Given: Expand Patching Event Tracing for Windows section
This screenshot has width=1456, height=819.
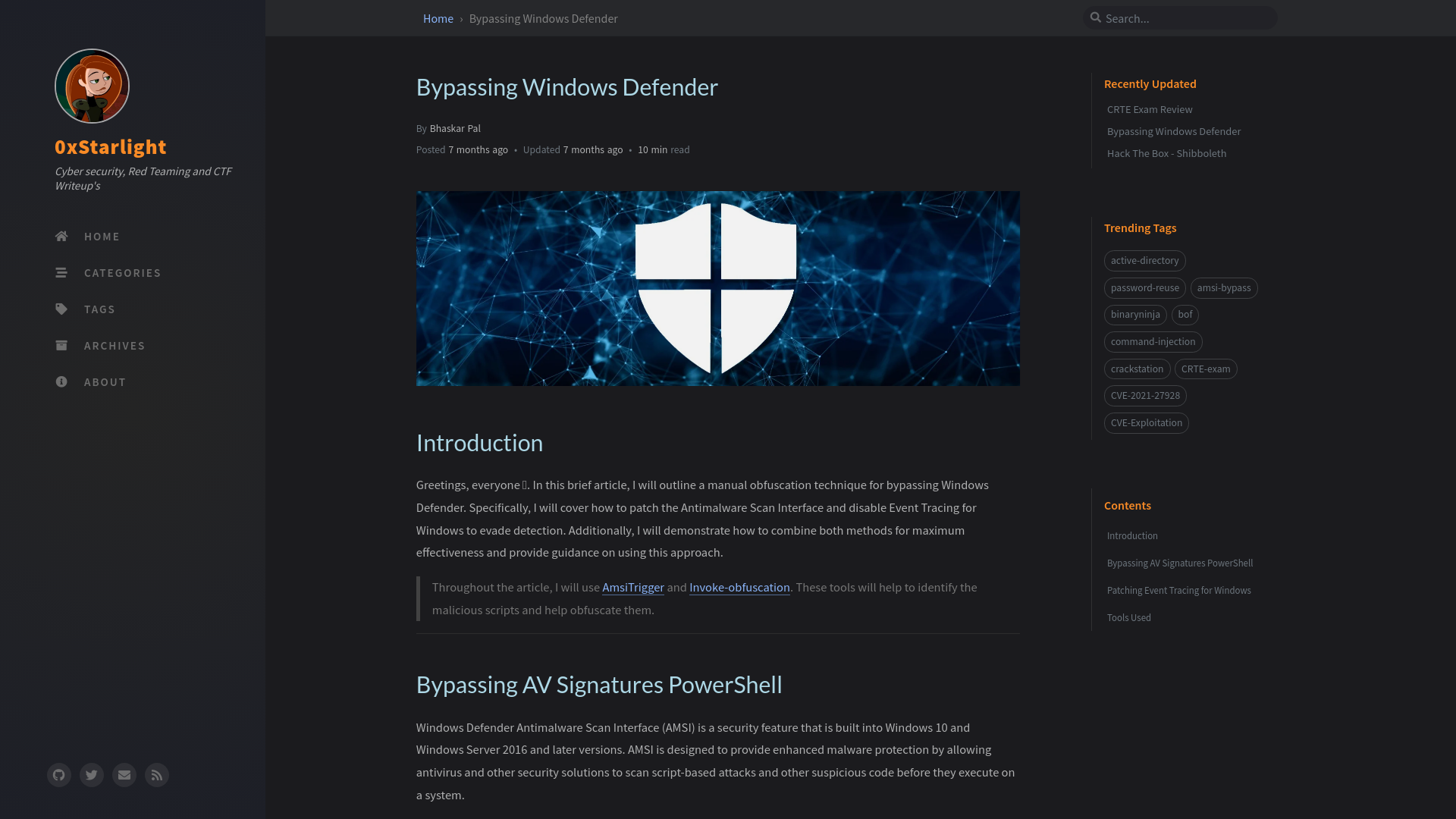Looking at the screenshot, I should (x=1178, y=589).
